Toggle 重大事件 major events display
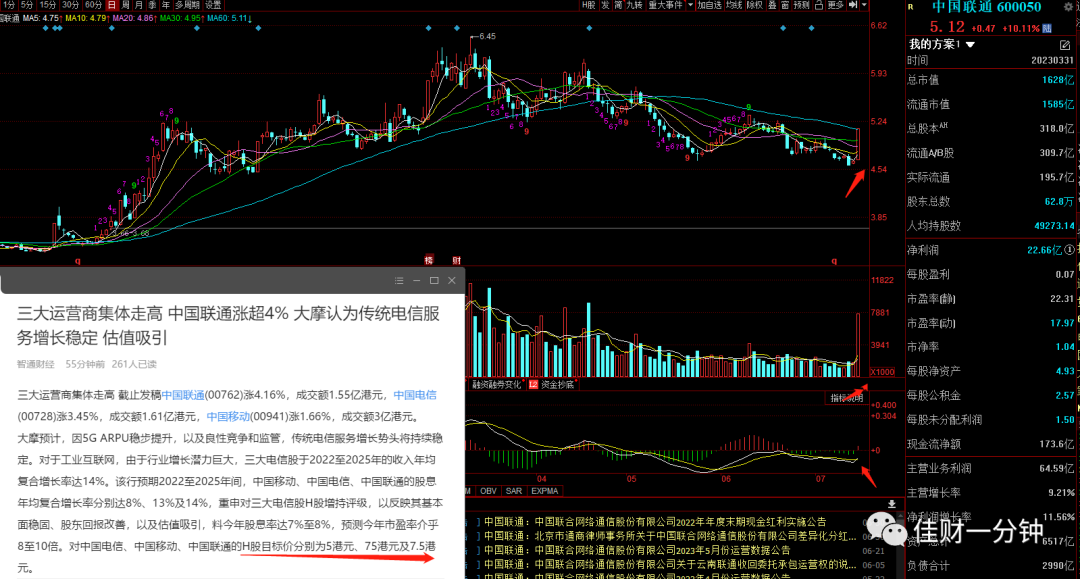 click(x=665, y=5)
